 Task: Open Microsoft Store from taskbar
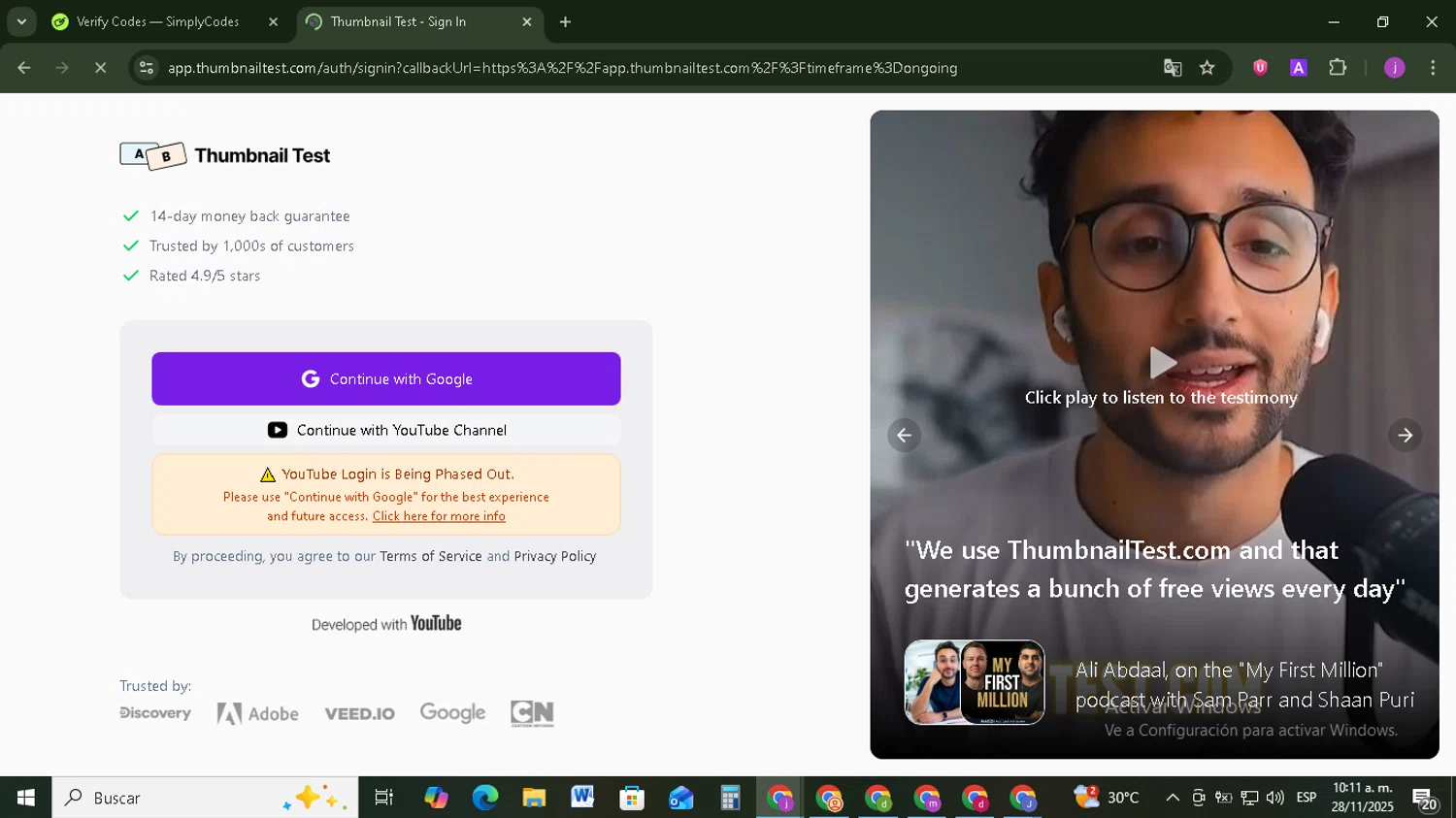(x=632, y=798)
